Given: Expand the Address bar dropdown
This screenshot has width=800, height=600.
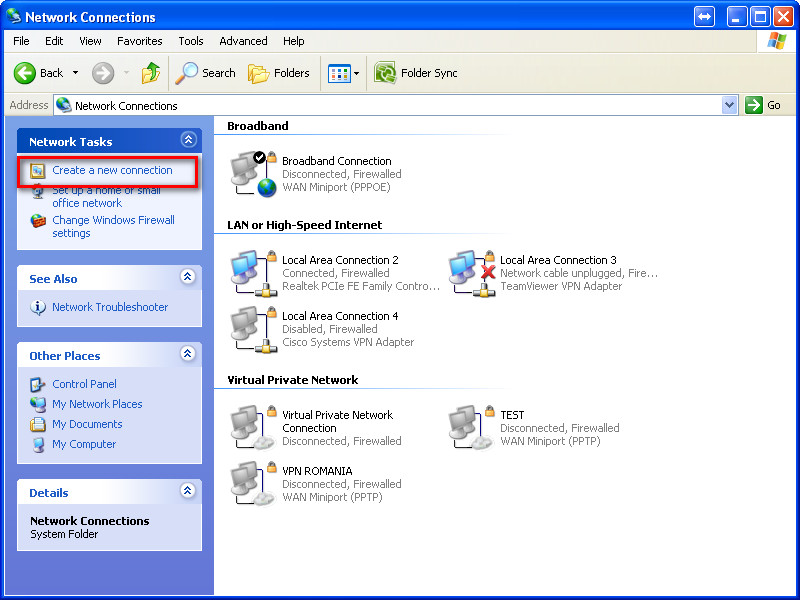Looking at the screenshot, I should click(x=730, y=105).
